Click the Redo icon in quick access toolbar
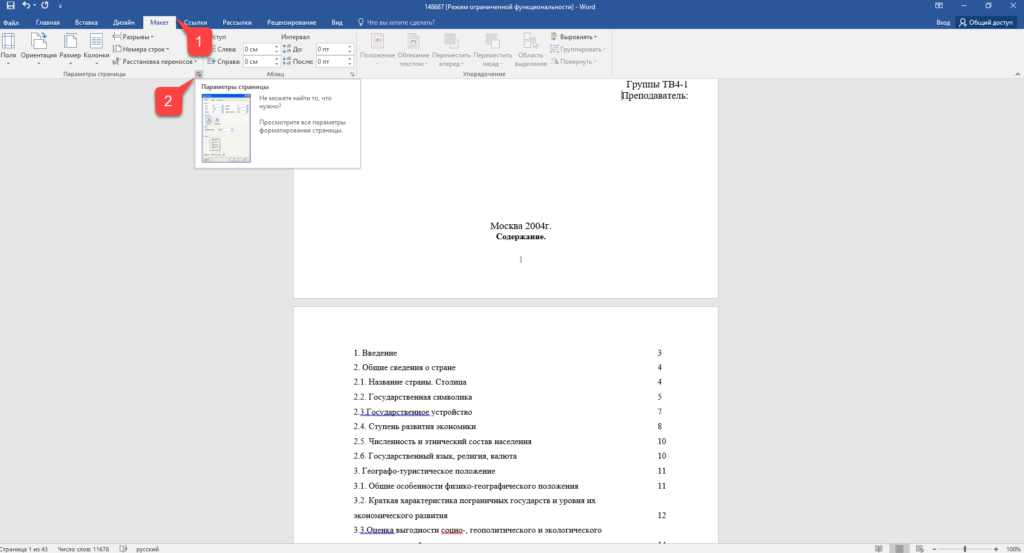1024x553 pixels. tap(45, 6)
